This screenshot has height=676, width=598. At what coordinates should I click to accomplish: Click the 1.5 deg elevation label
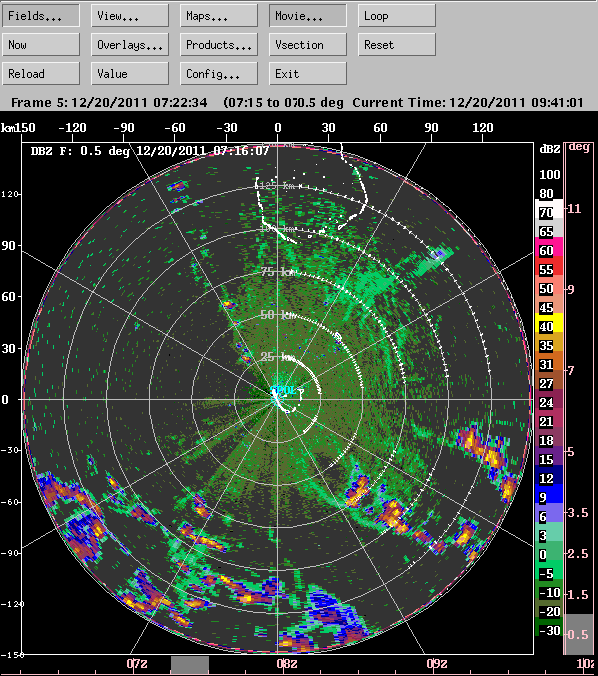coord(578,595)
